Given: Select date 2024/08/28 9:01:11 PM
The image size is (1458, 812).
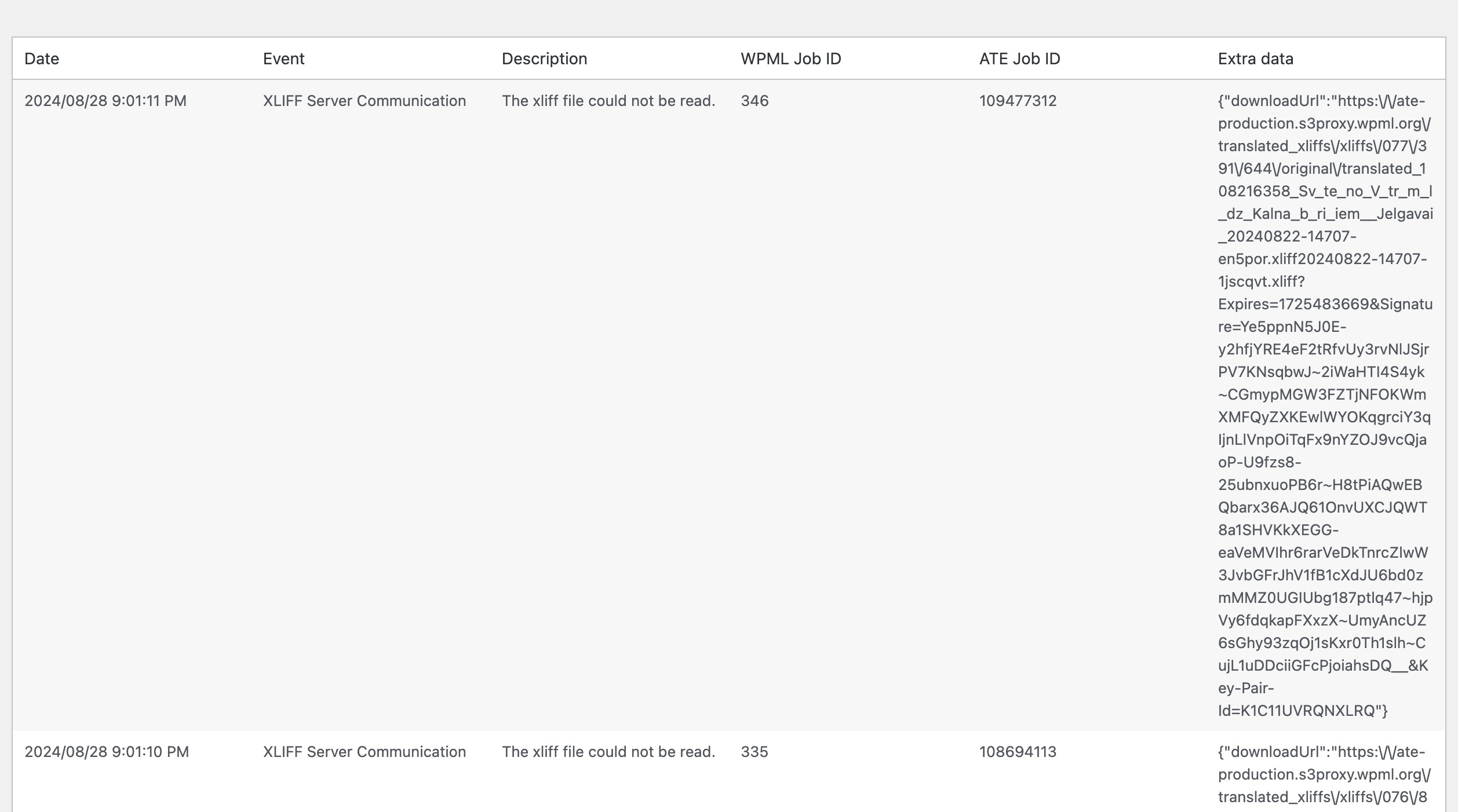Looking at the screenshot, I should (x=105, y=101).
